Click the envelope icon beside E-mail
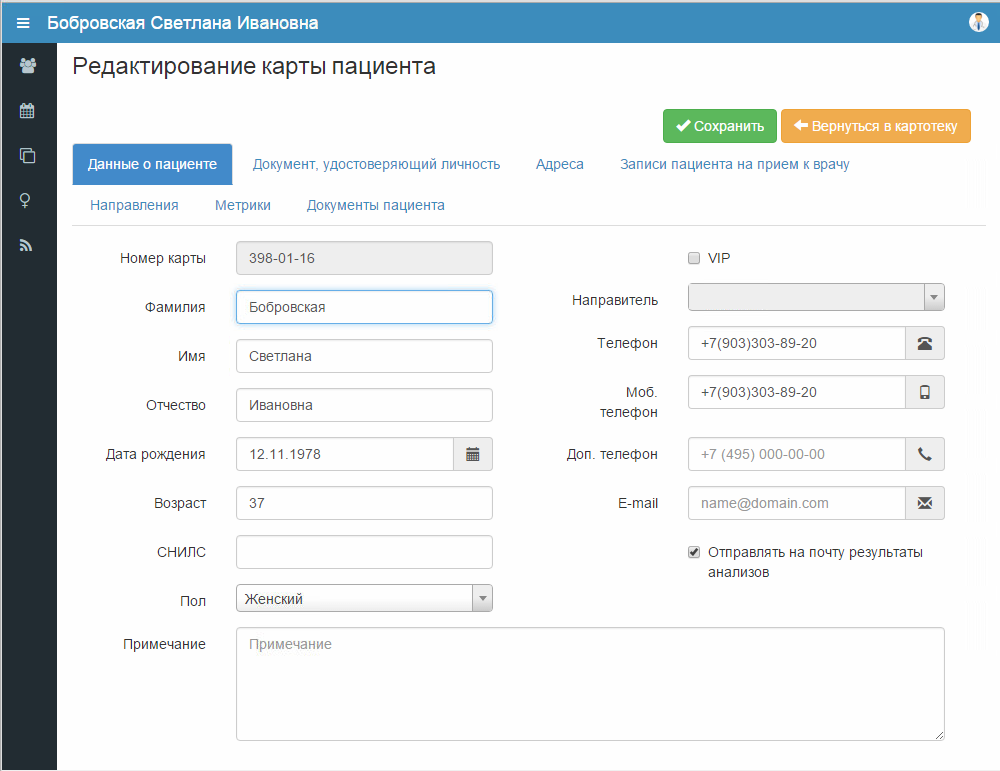Image resolution: width=1000 pixels, height=771 pixels. (x=924, y=503)
